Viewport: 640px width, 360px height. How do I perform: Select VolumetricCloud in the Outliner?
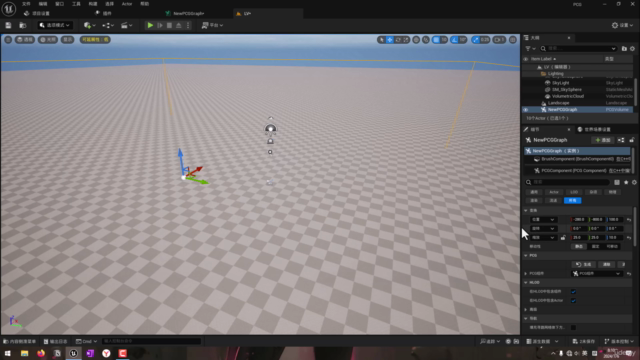pos(568,96)
